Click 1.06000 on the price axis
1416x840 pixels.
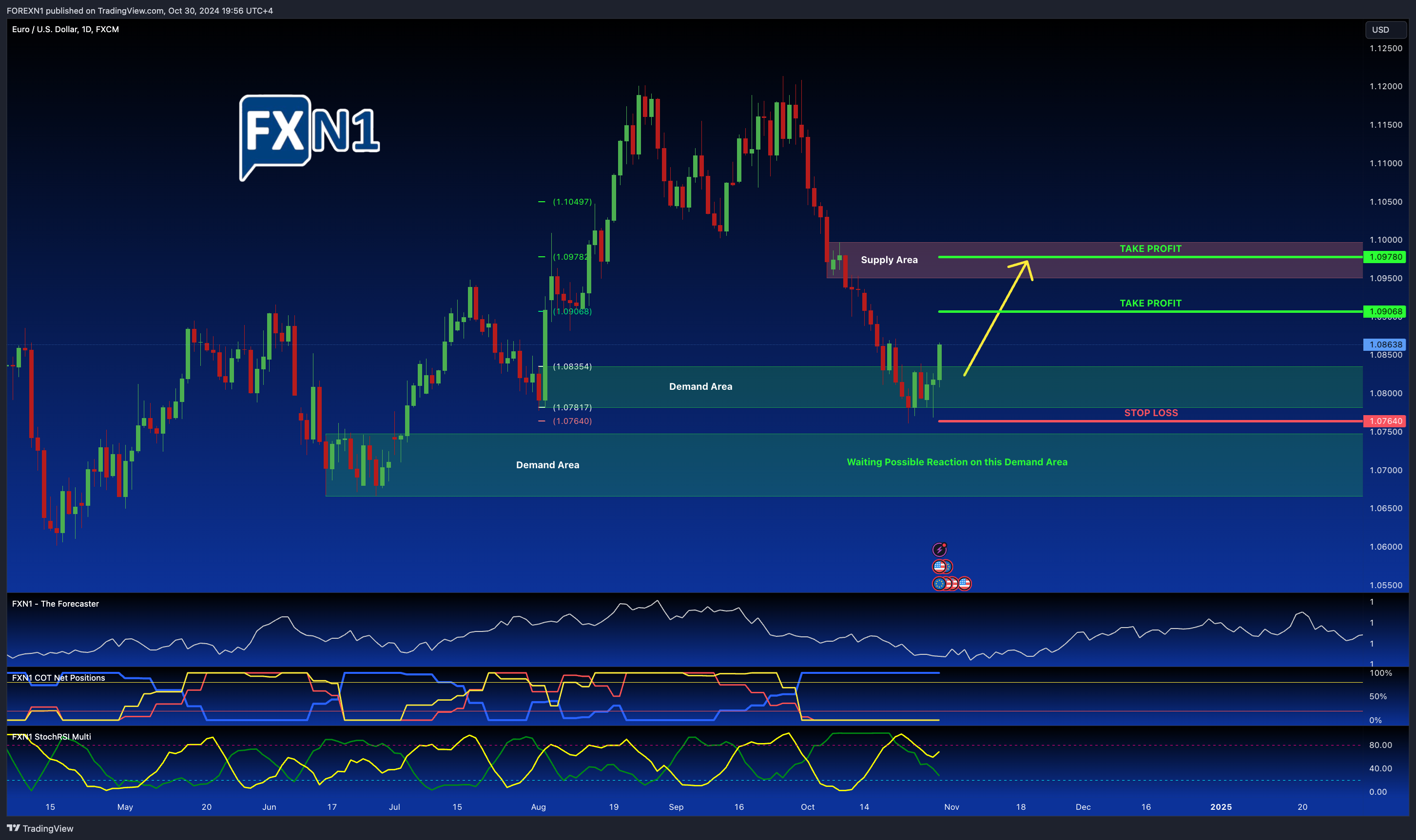(x=1386, y=546)
